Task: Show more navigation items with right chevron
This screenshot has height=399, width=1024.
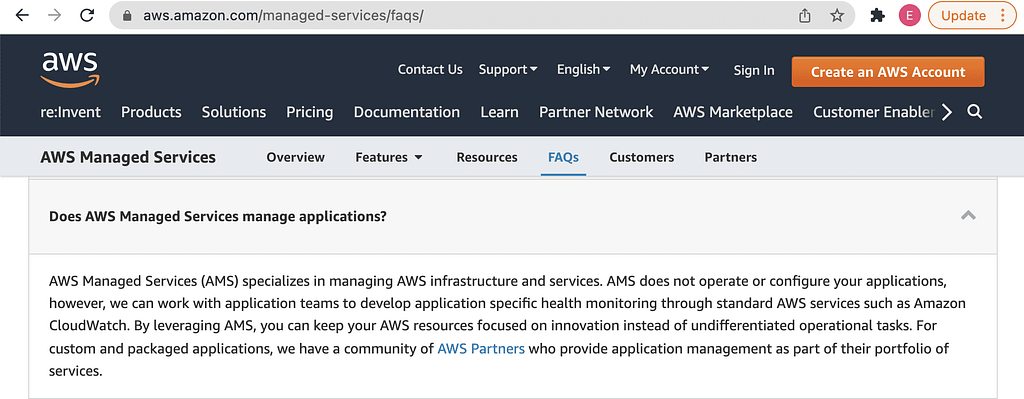Action: point(947,112)
